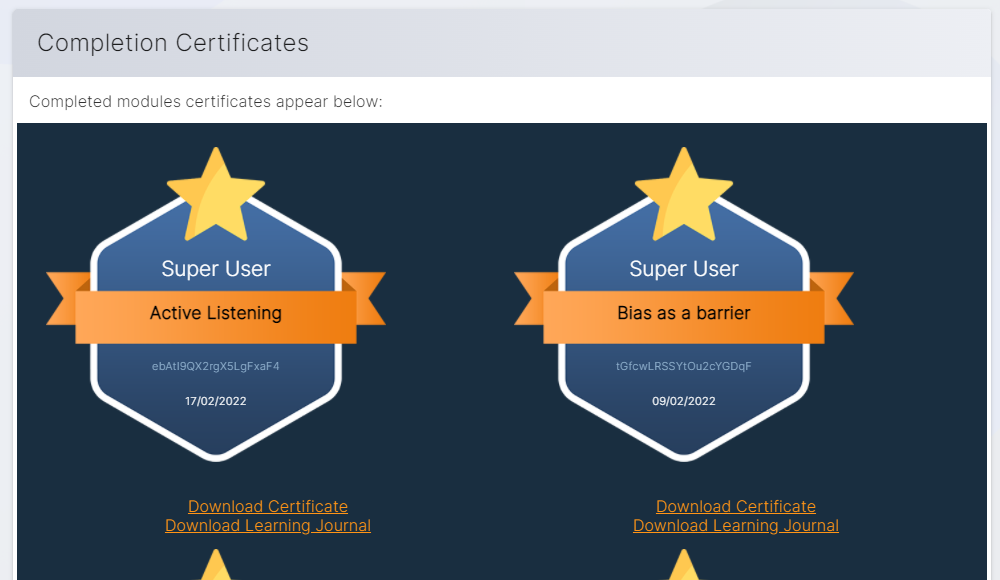
Task: Click certificate code tGfcwLRSSYtOu2cYGDqF
Action: pyautogui.click(x=684, y=366)
